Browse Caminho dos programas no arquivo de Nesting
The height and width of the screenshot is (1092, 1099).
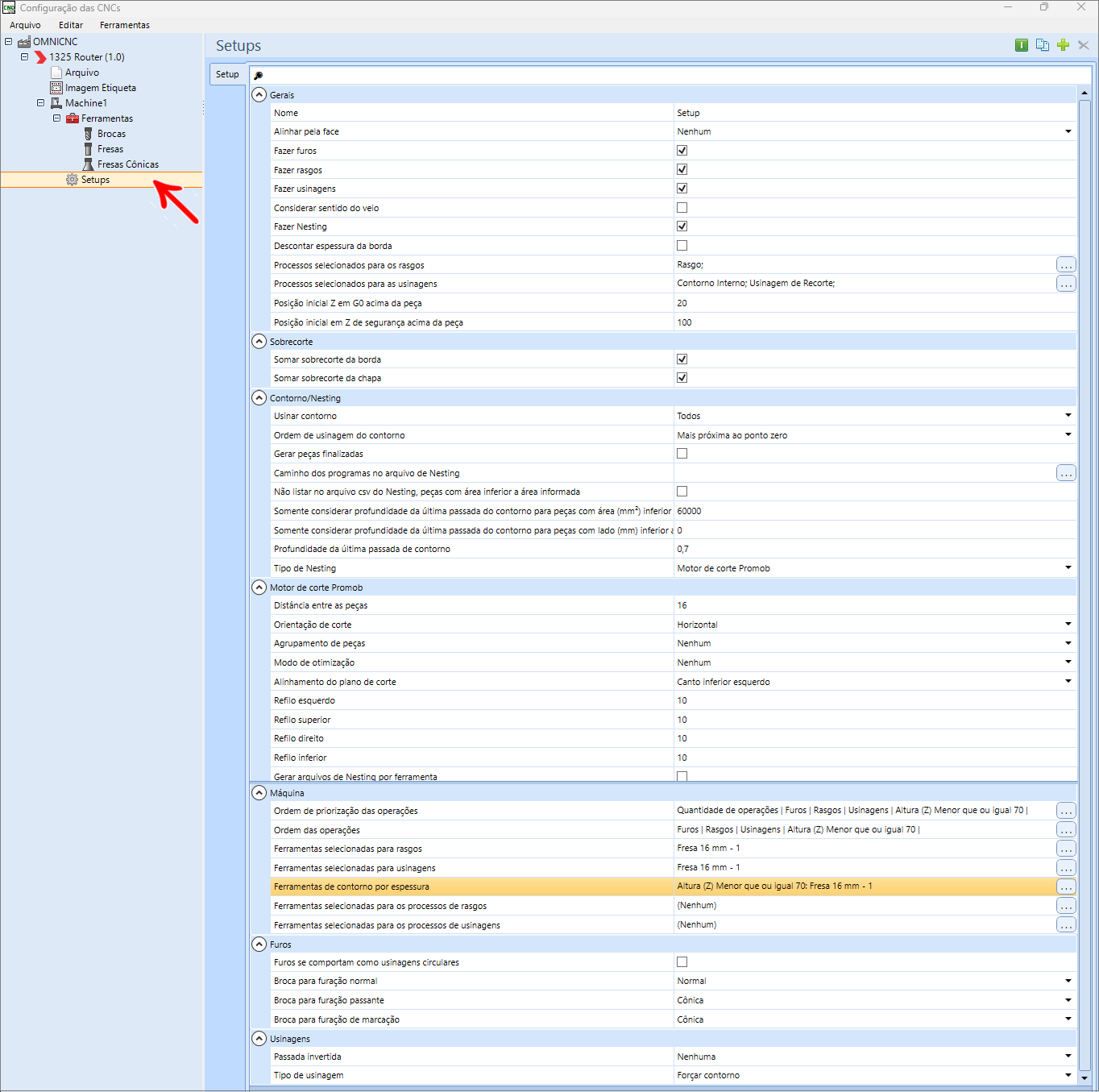pos(1066,473)
